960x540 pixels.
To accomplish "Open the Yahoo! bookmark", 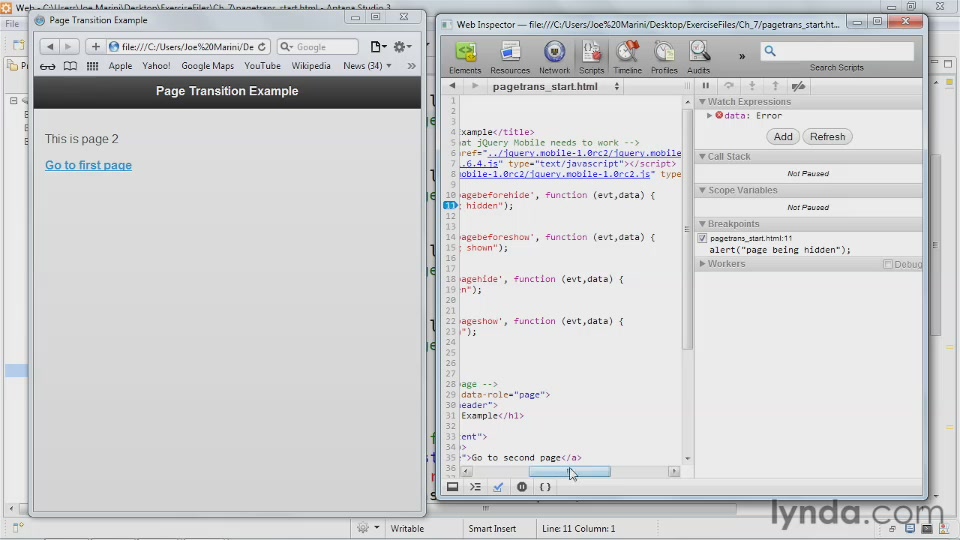I will (x=156, y=66).
